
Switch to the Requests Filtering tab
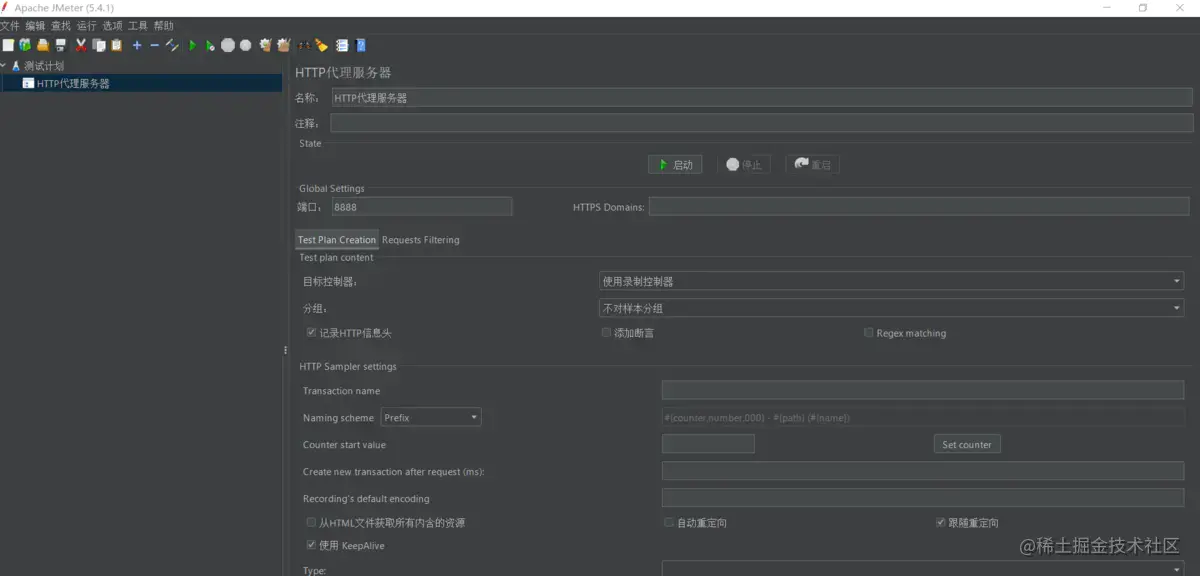pos(421,240)
